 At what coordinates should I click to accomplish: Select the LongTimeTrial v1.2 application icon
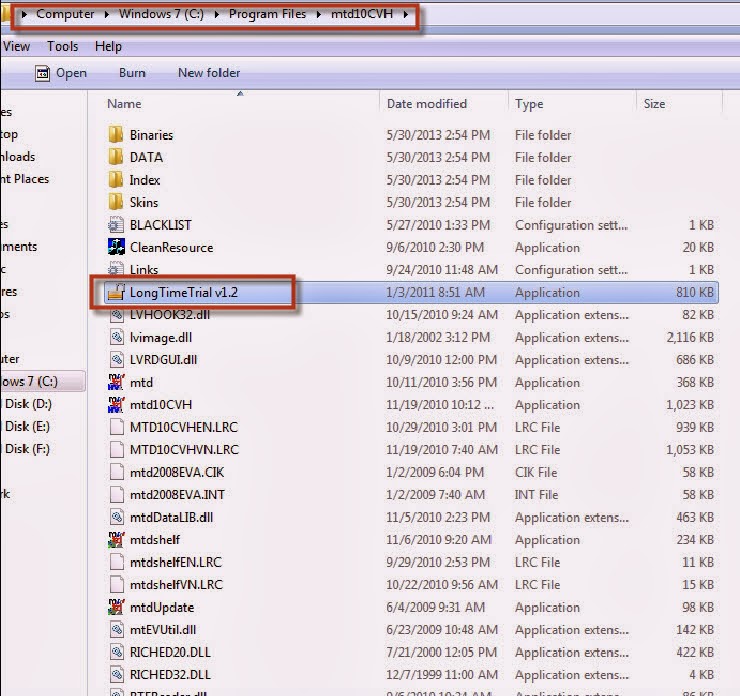(x=116, y=292)
